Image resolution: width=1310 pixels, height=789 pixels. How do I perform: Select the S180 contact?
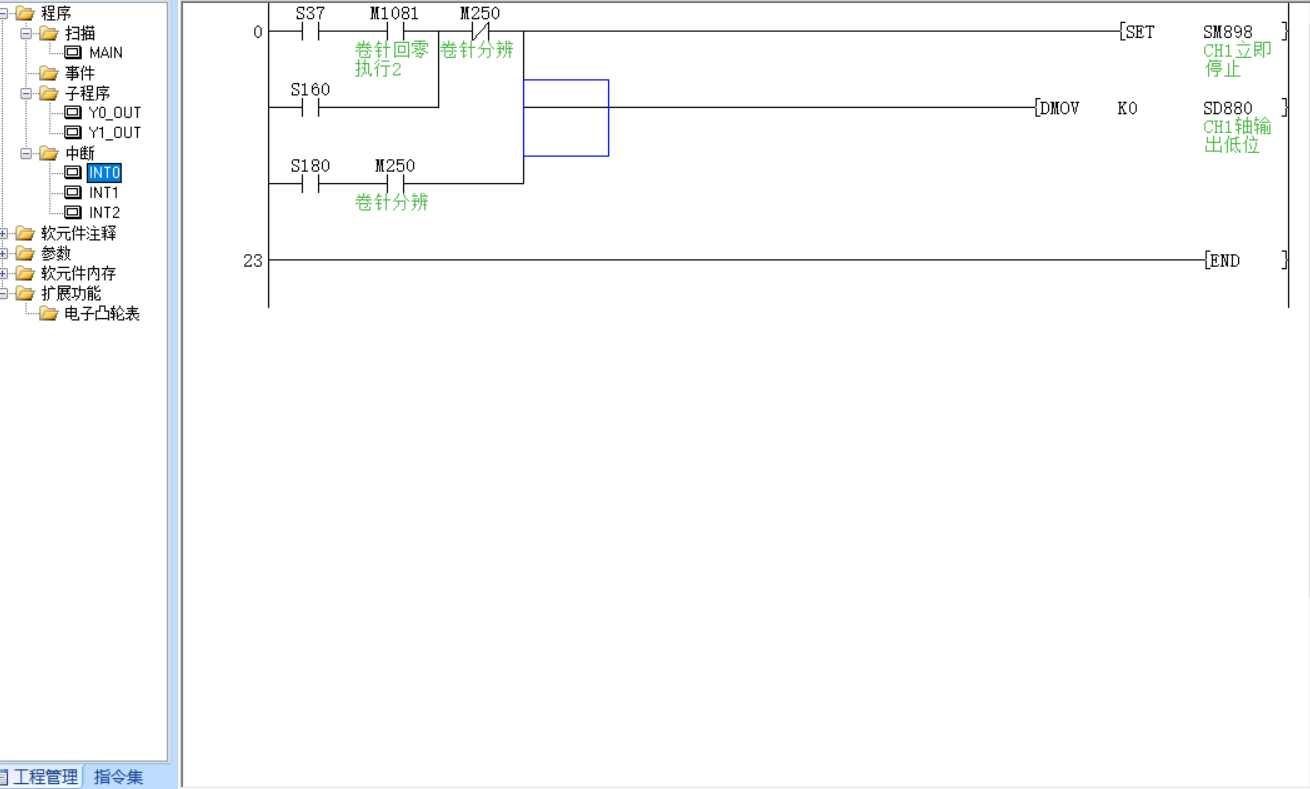pyautogui.click(x=310, y=183)
